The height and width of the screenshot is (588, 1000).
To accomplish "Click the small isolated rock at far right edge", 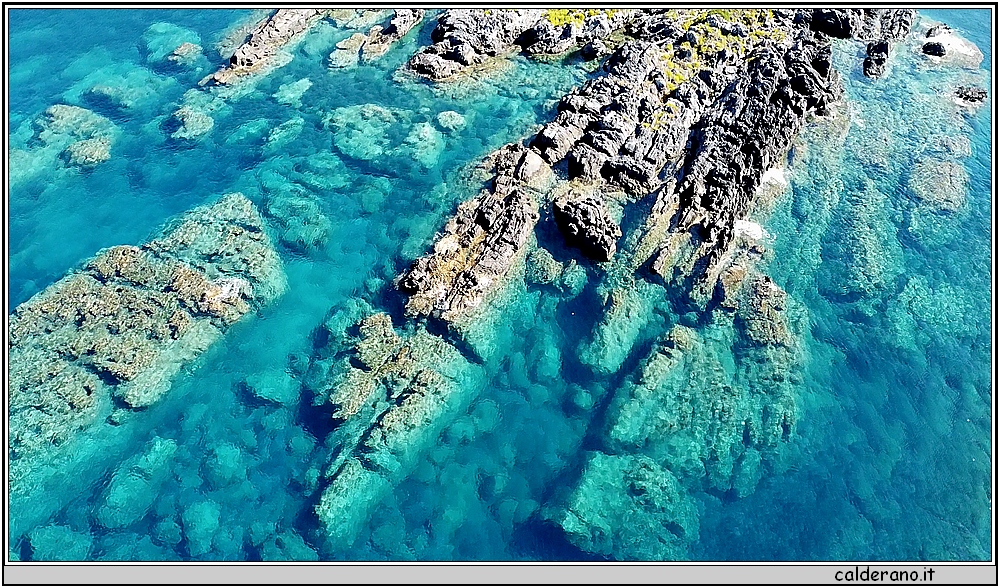I will point(969,94).
